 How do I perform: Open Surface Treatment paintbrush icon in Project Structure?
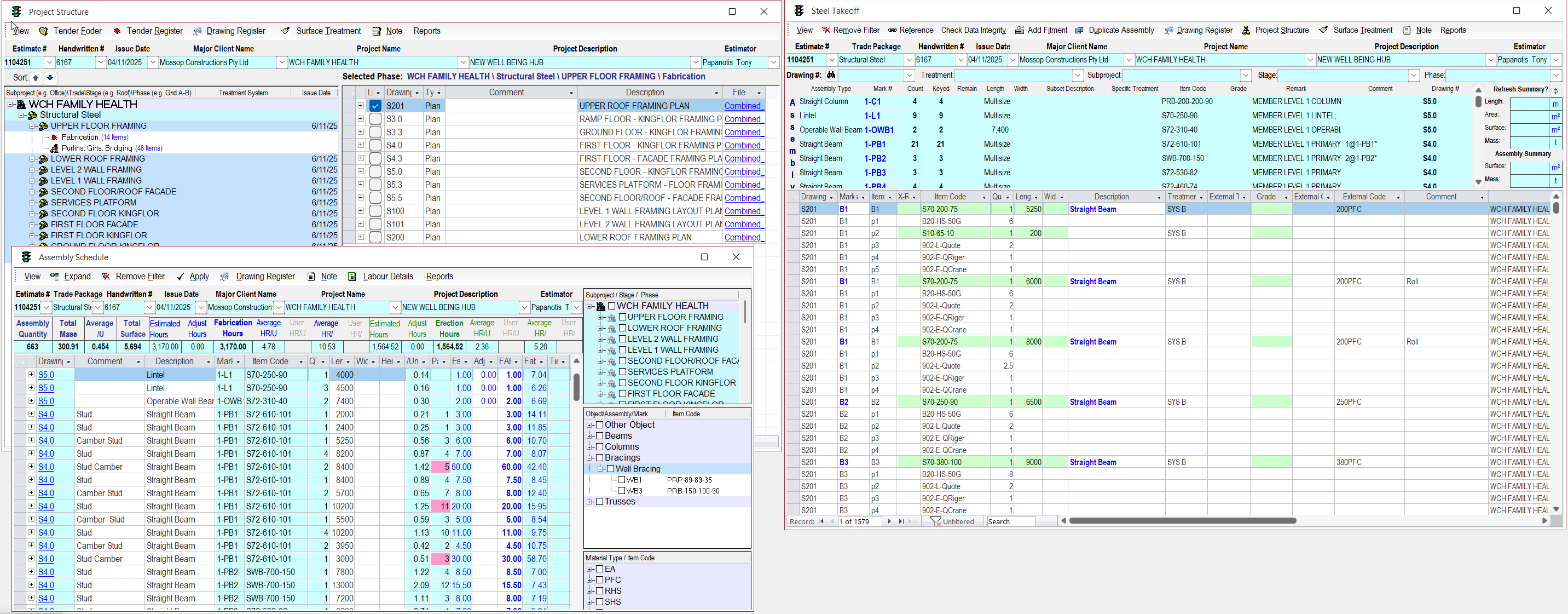pyautogui.click(x=285, y=31)
